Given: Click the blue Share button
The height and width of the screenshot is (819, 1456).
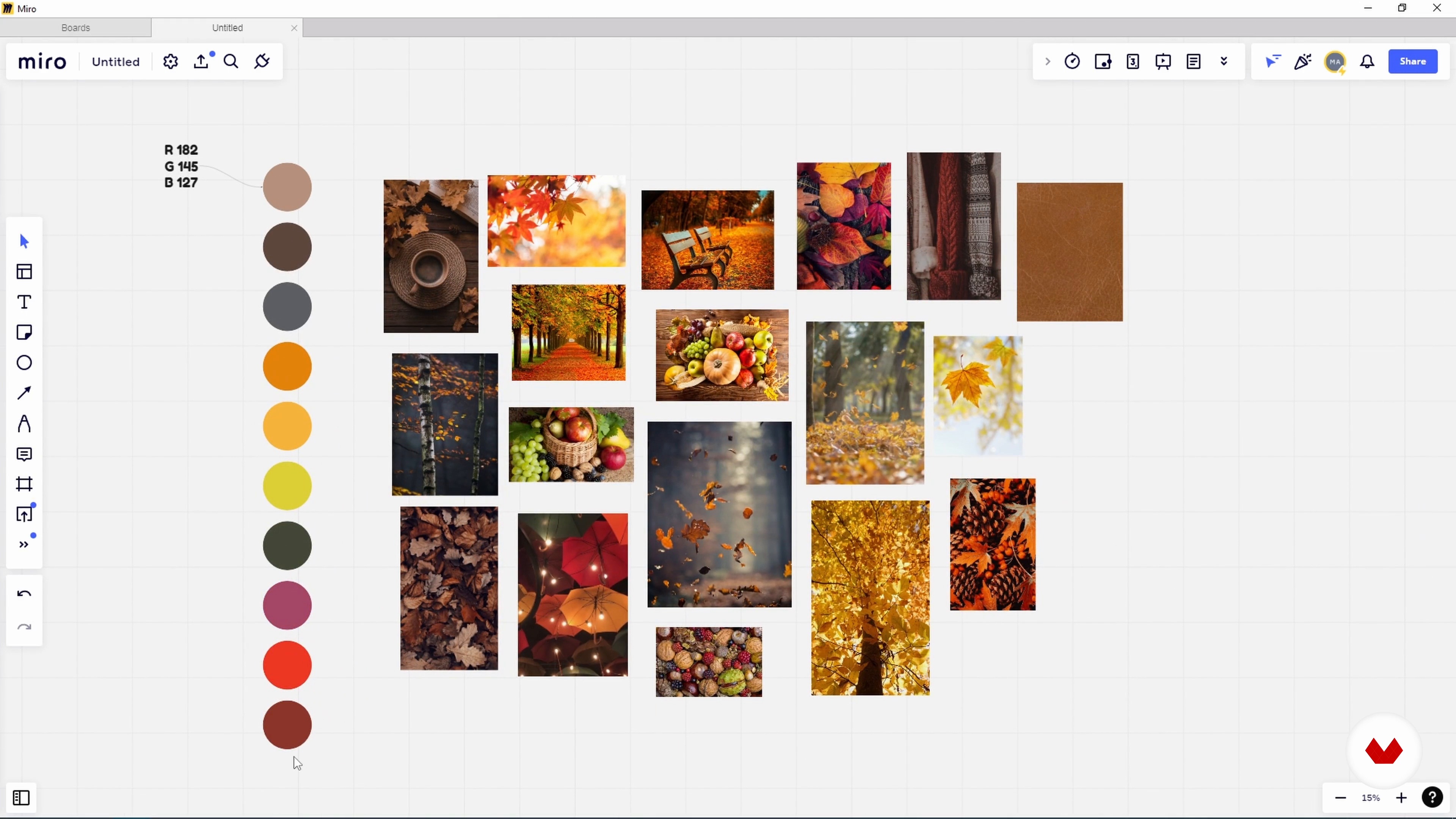Looking at the screenshot, I should tap(1412, 61).
